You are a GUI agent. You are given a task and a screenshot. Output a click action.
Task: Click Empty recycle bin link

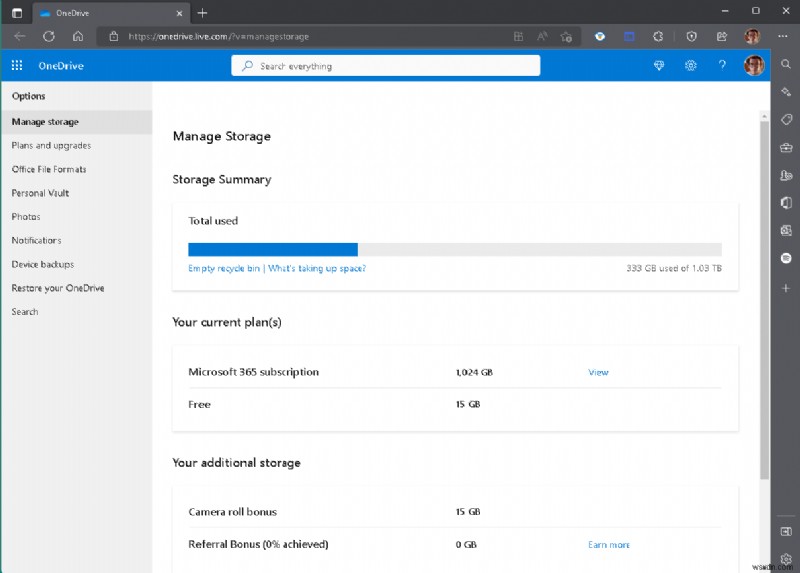223,268
